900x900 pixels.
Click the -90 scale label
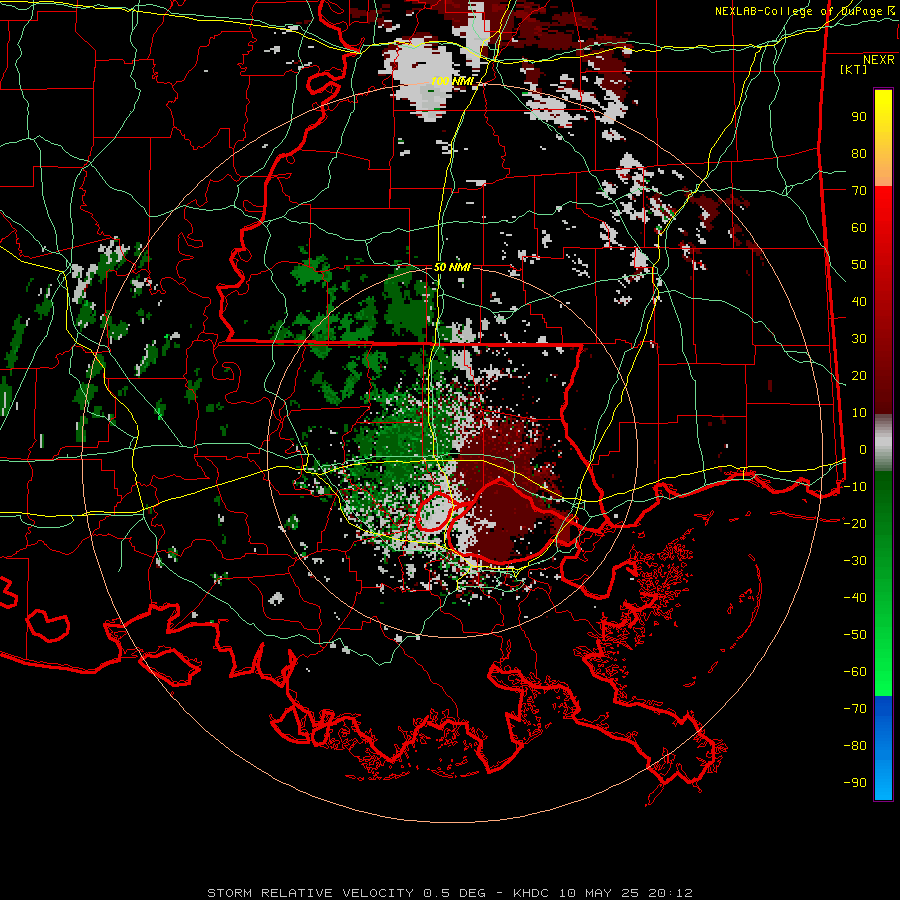point(855,783)
